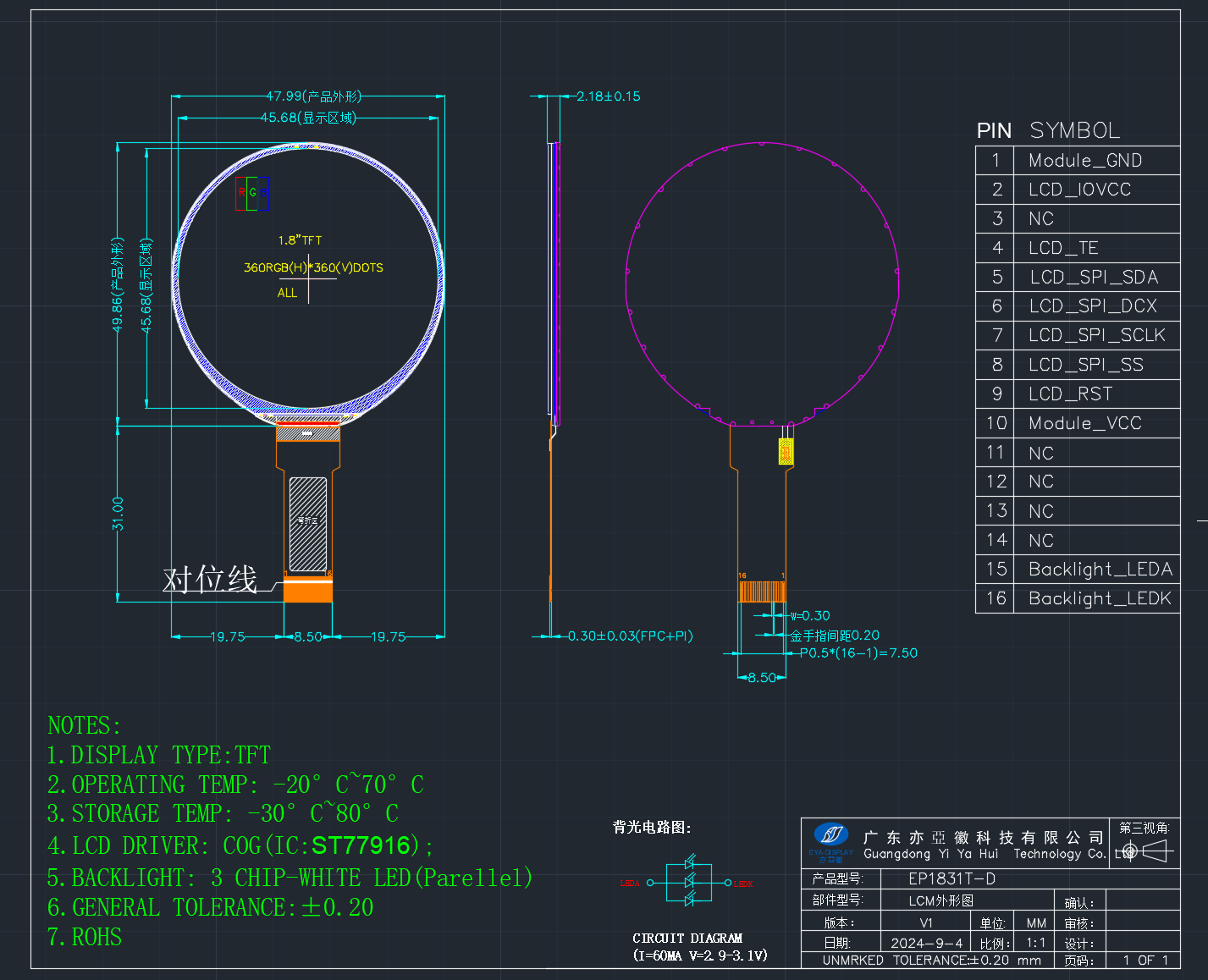The width and height of the screenshot is (1208, 980).
Task: Click the yellow component on rear FPC
Action: 786,451
